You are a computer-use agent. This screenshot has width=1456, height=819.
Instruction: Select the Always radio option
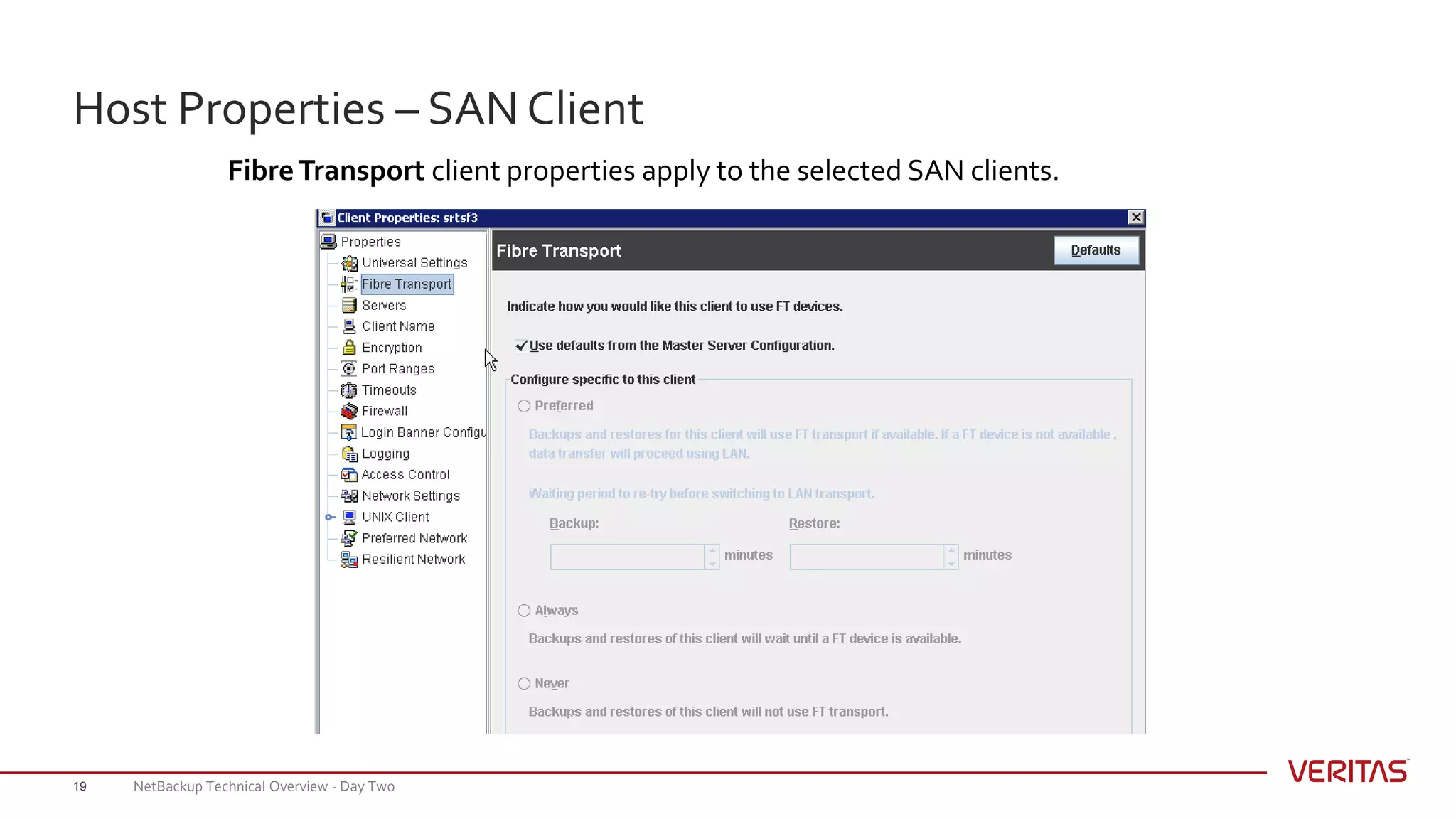click(524, 611)
